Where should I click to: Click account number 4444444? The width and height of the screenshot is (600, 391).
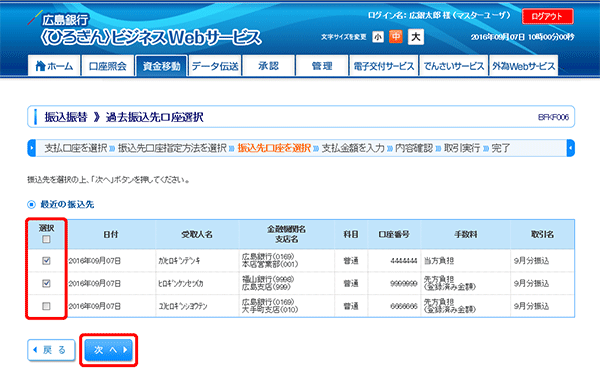point(404,261)
